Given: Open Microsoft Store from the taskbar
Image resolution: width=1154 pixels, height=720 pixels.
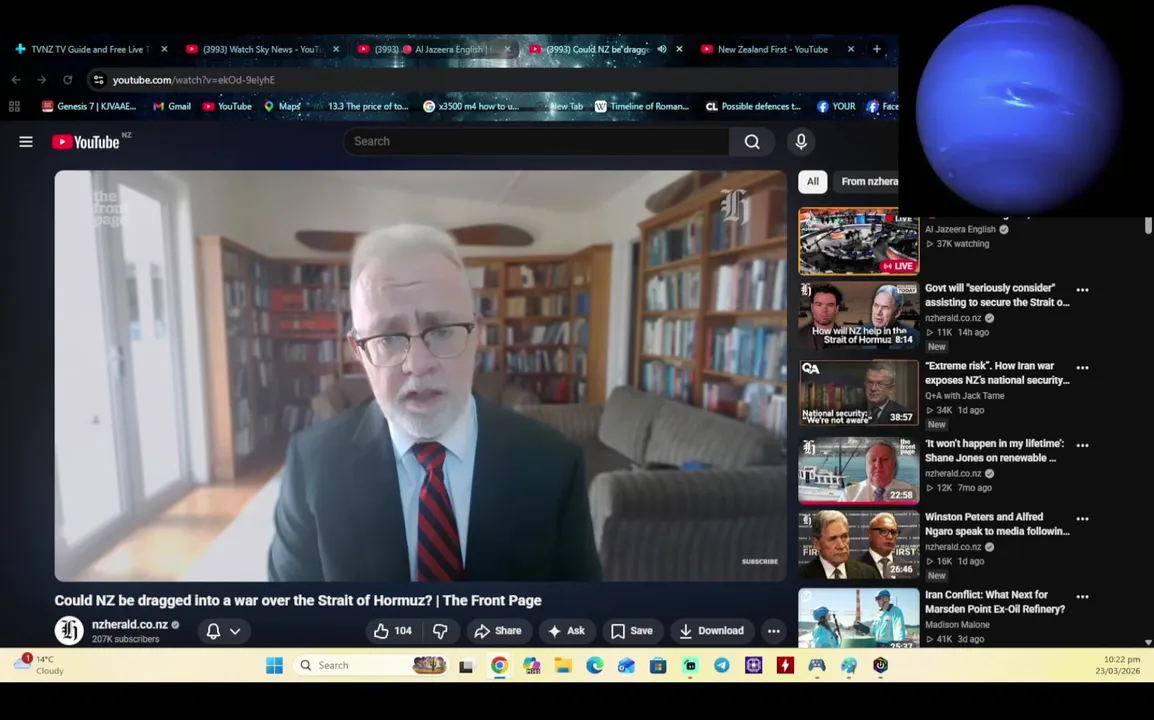Looking at the screenshot, I should tap(658, 666).
